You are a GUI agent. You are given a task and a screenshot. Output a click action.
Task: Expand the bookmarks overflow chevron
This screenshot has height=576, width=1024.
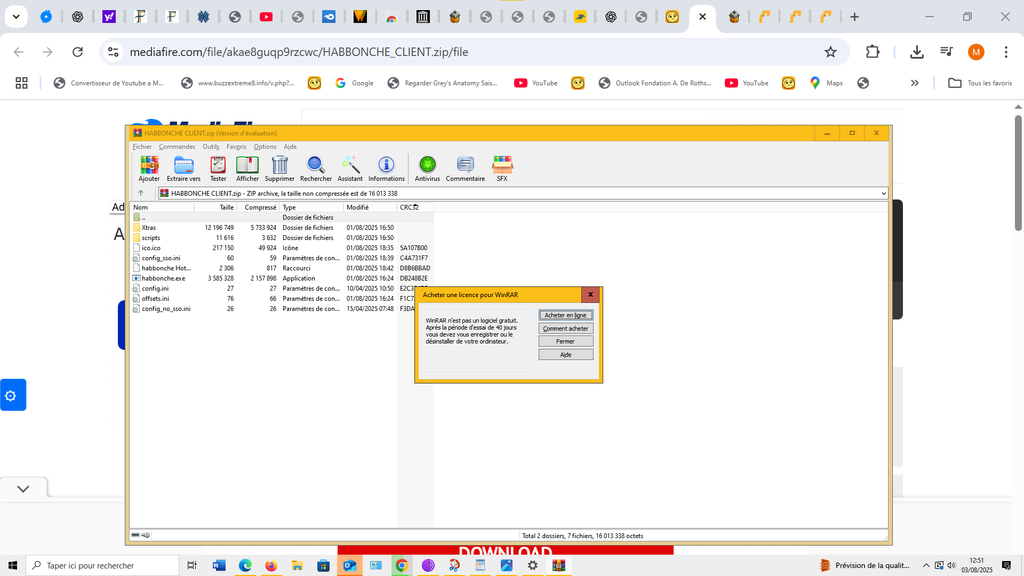pos(914,83)
